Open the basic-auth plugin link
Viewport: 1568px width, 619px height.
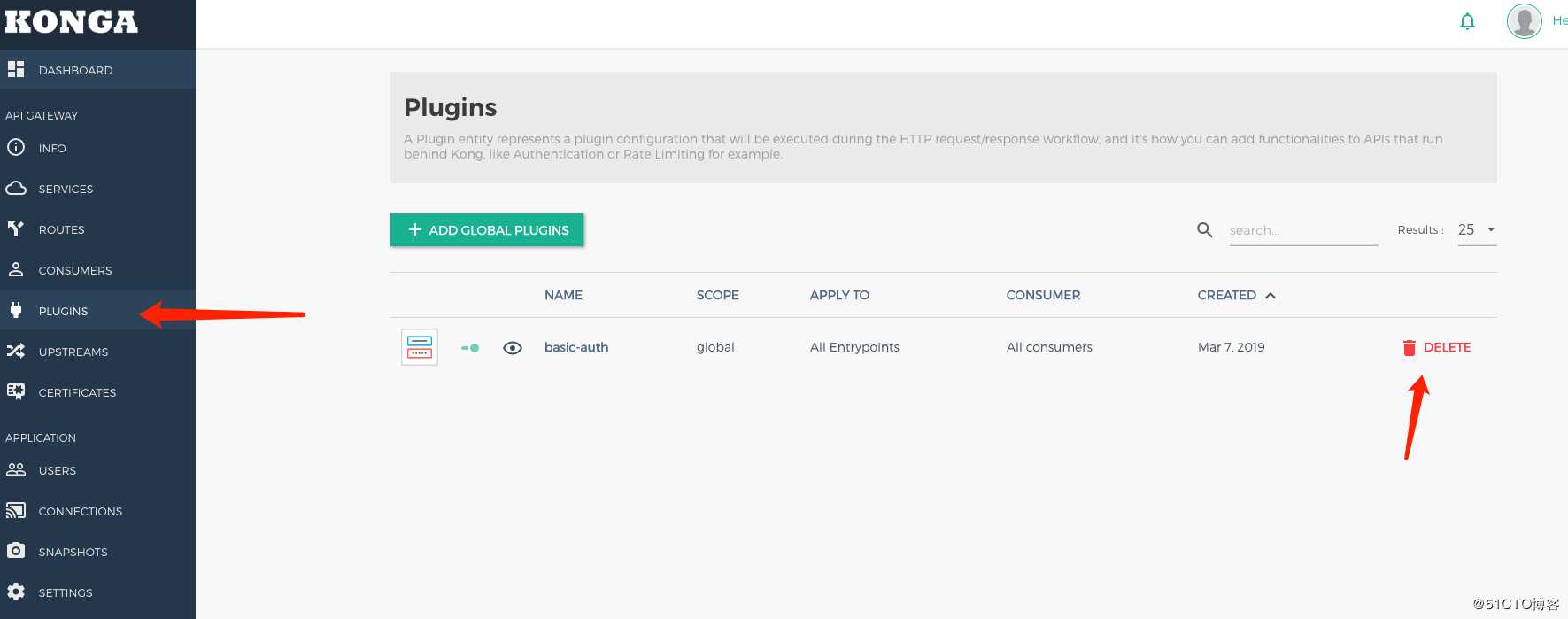click(x=576, y=347)
